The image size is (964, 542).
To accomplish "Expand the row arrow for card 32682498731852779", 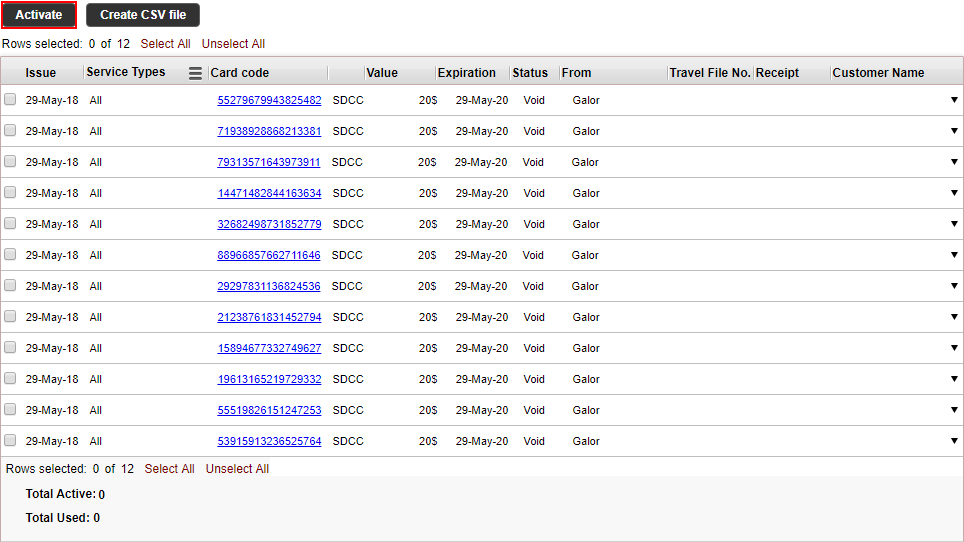I will 954,224.
